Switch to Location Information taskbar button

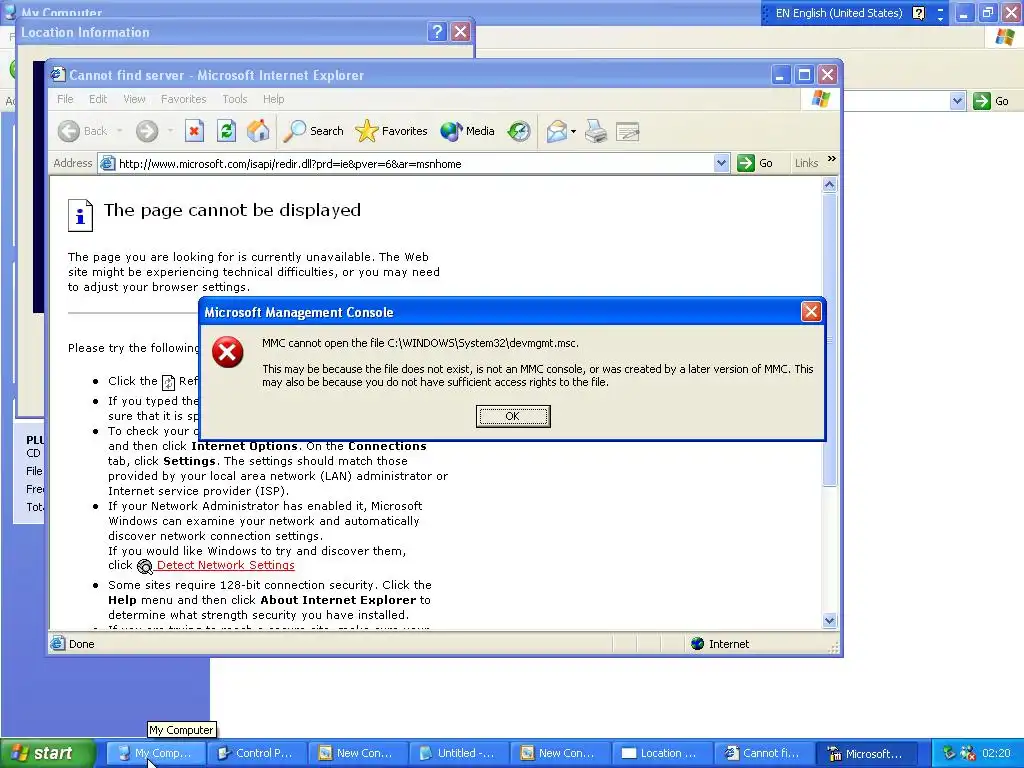[x=661, y=754]
